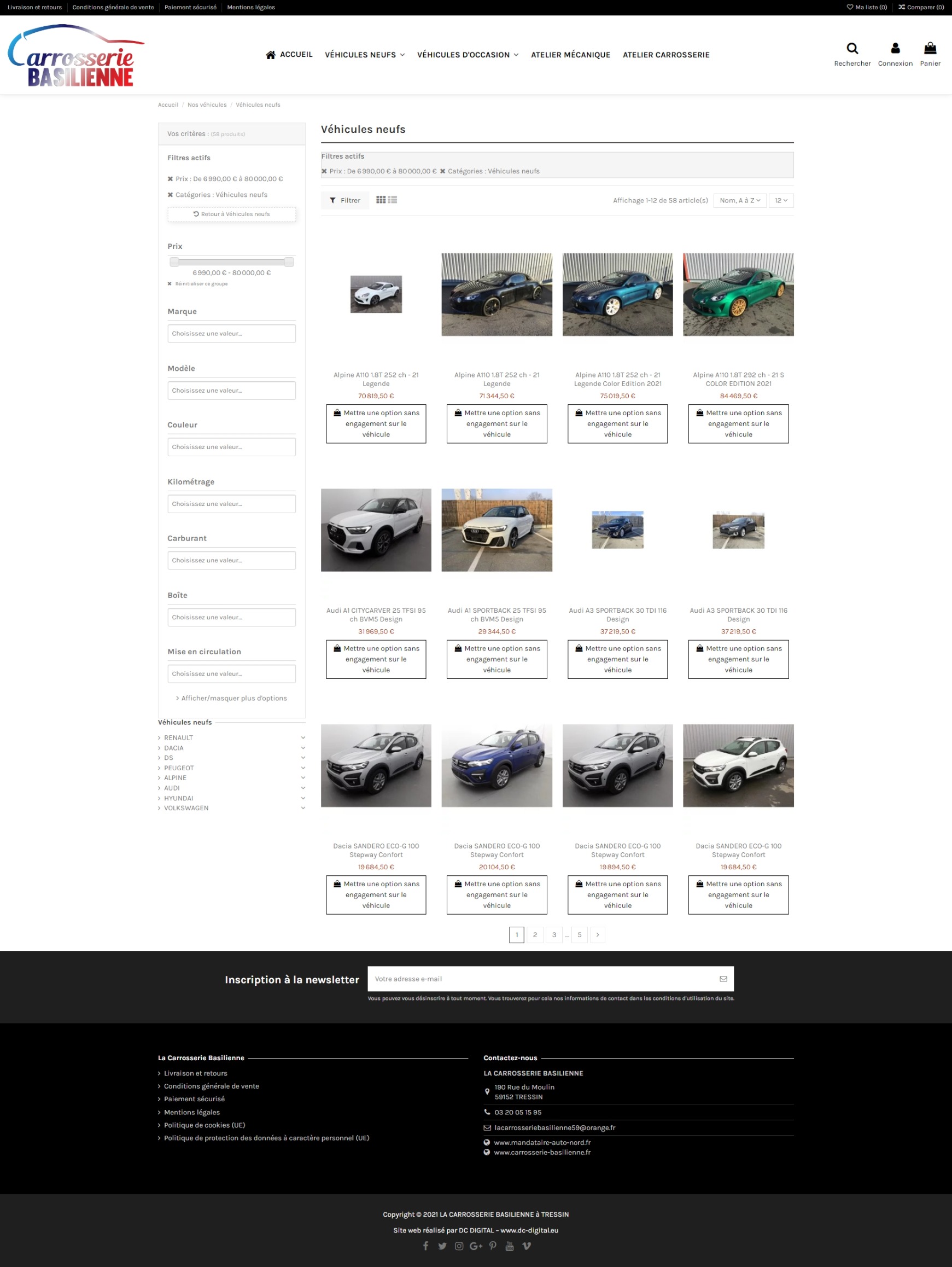This screenshot has width=952, height=1267.
Task: Expand the VOLKSWAGEN category arrow
Action: point(303,808)
